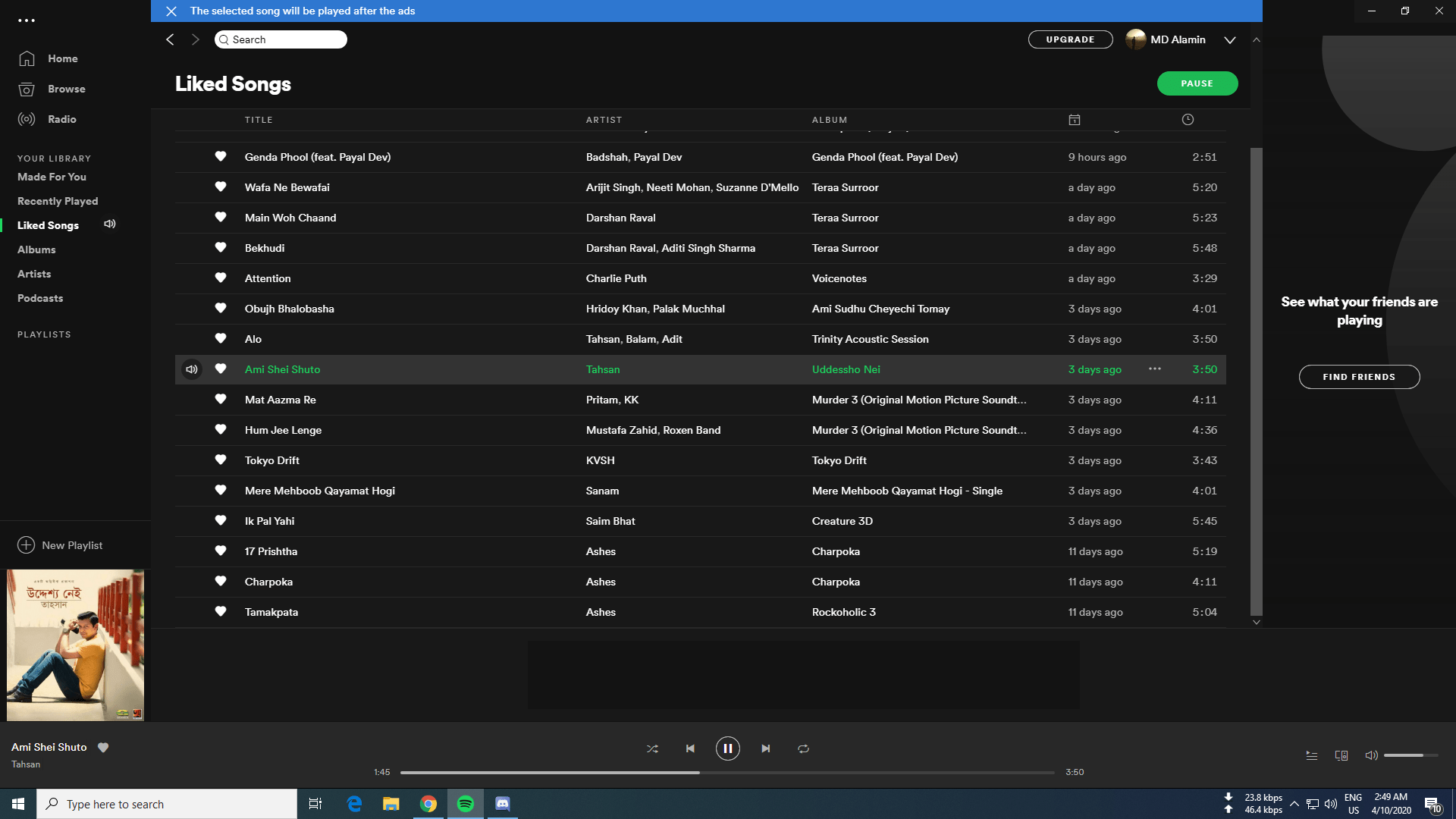Sort songs by ARTIST column
This screenshot has width=1456, height=819.
pos(604,120)
